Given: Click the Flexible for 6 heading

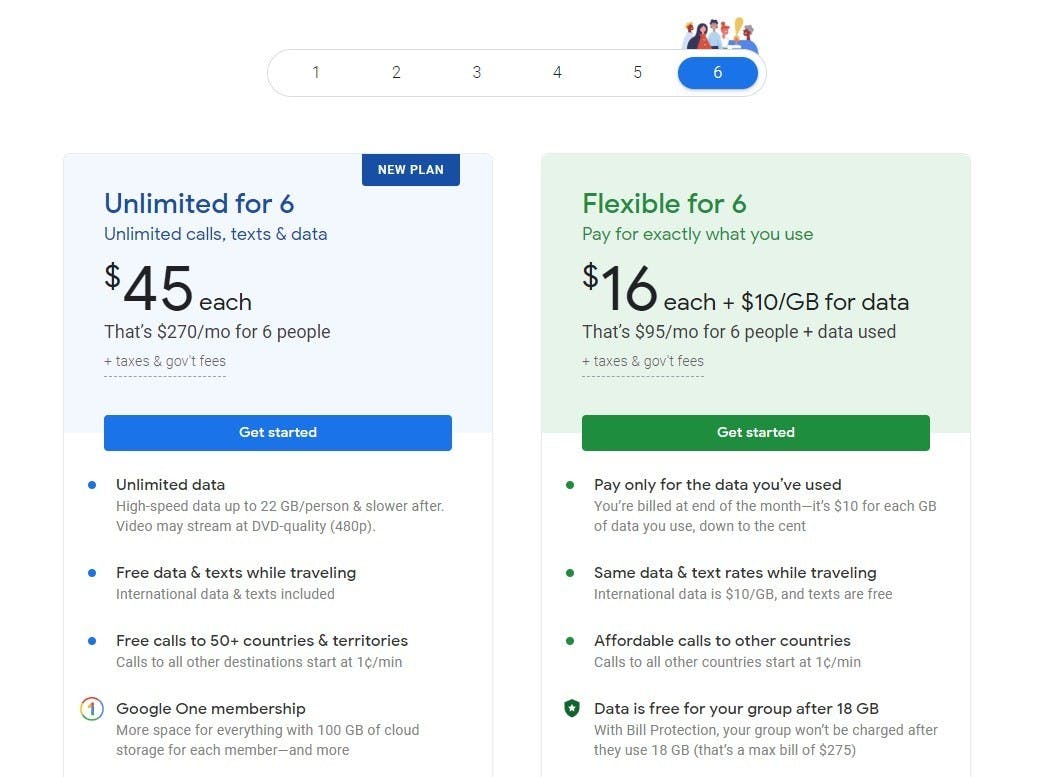Looking at the screenshot, I should [x=664, y=204].
